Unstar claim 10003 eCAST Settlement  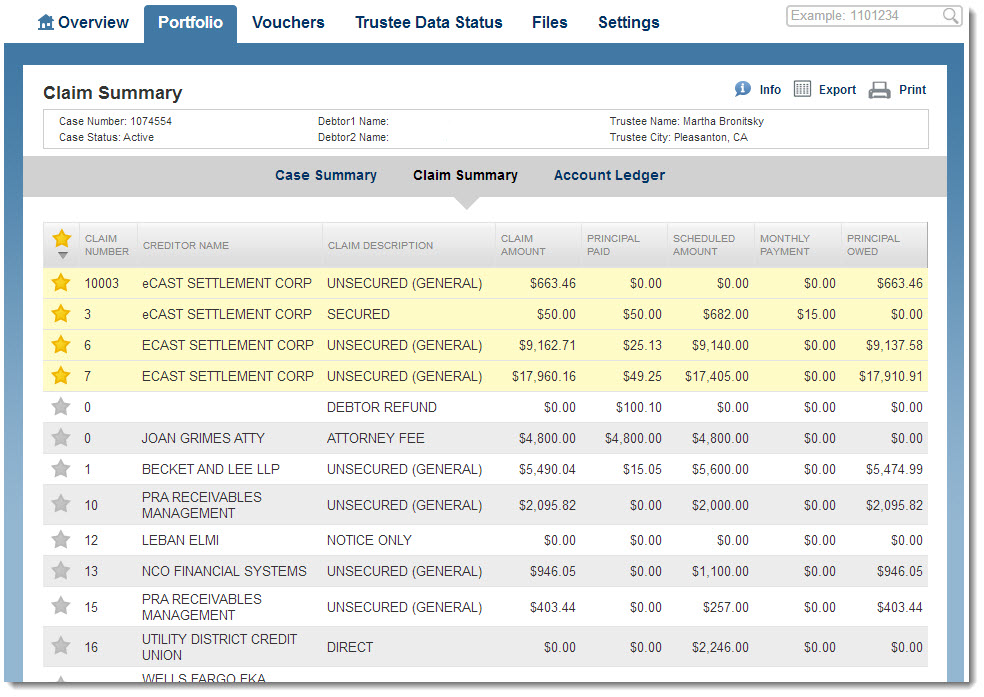pyautogui.click(x=61, y=283)
